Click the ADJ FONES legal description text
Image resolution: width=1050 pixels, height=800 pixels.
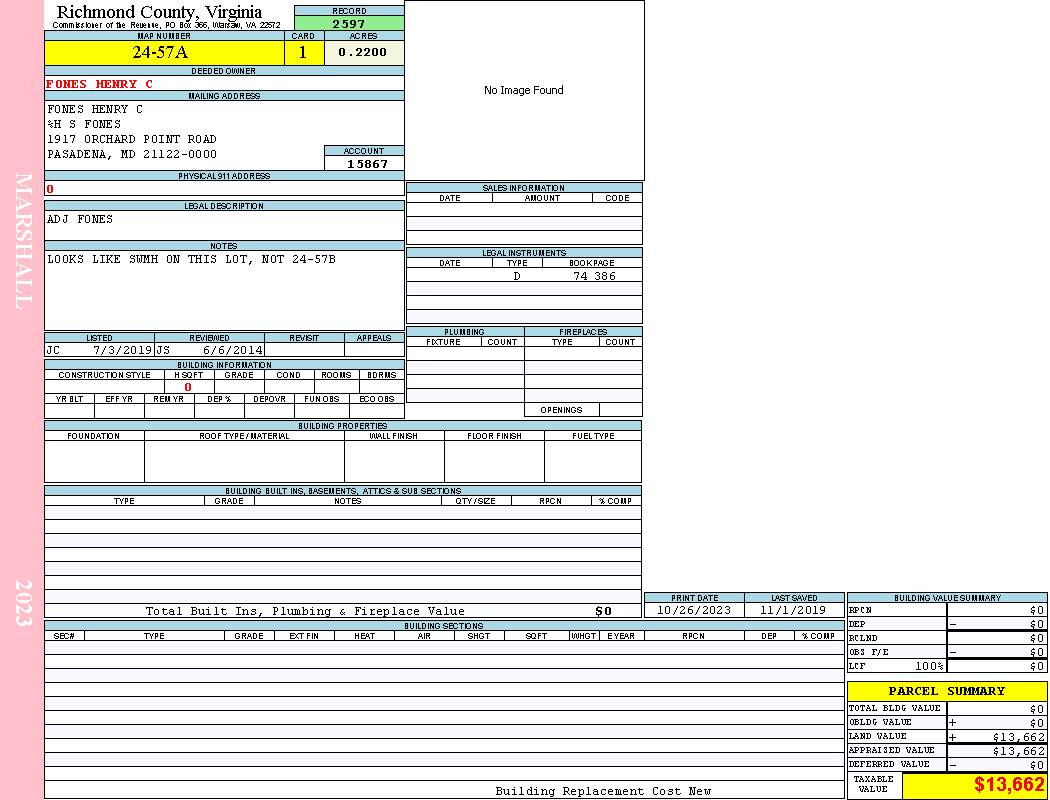tap(80, 219)
